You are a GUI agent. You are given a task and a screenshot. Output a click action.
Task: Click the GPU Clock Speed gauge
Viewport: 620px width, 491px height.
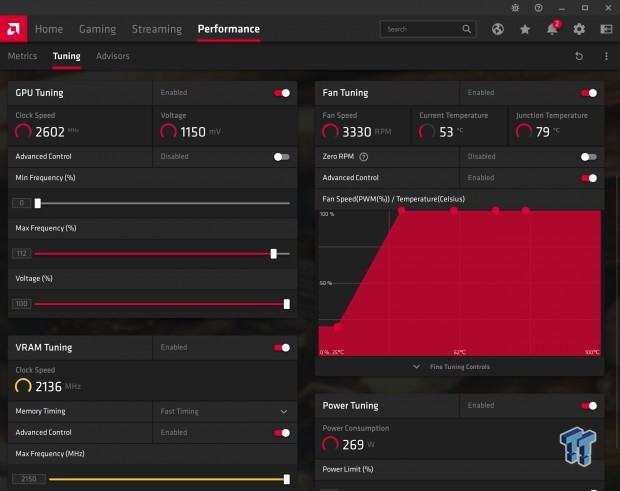23,131
